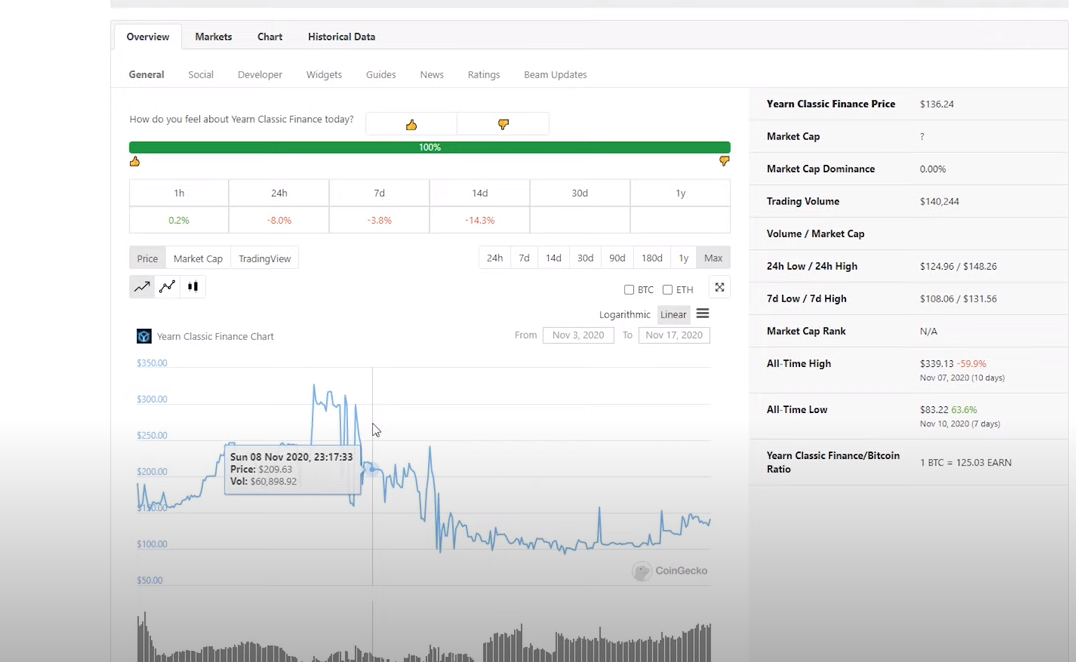Switch to candlestick chart icon
The width and height of the screenshot is (1076, 662).
pyautogui.click(x=193, y=287)
